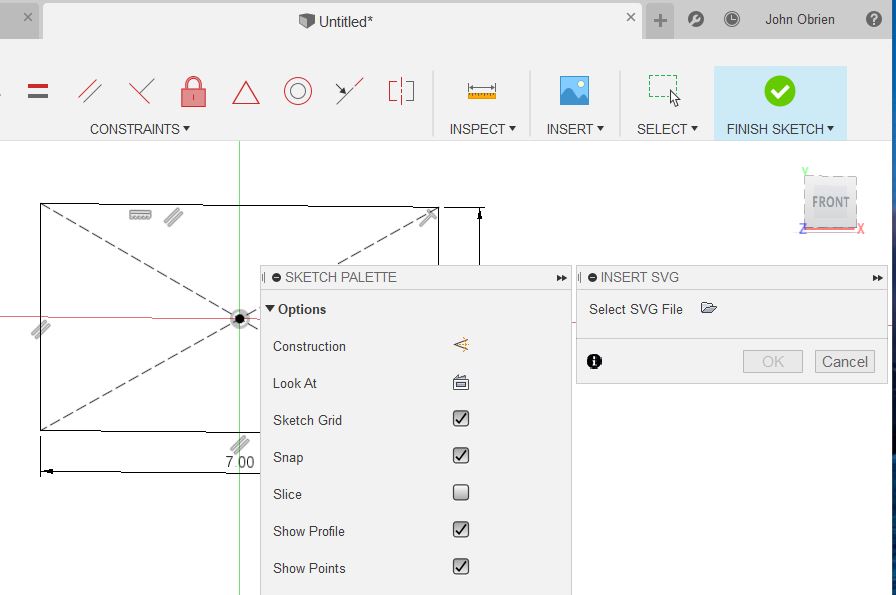
Task: Select the Collinear constraint icon
Action: 349,91
